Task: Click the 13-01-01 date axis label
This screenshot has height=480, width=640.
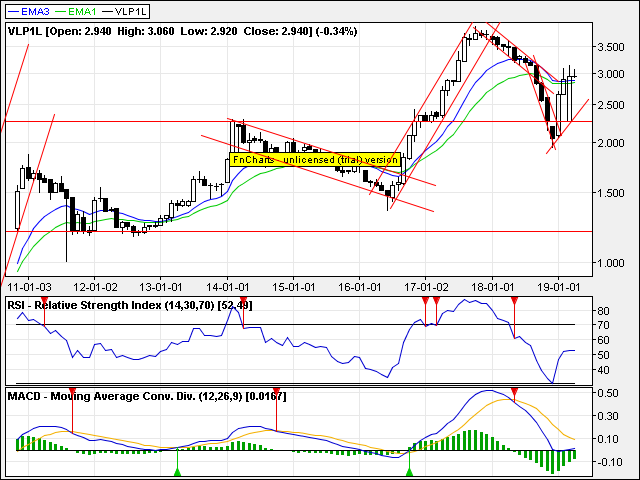Action: (x=160, y=287)
